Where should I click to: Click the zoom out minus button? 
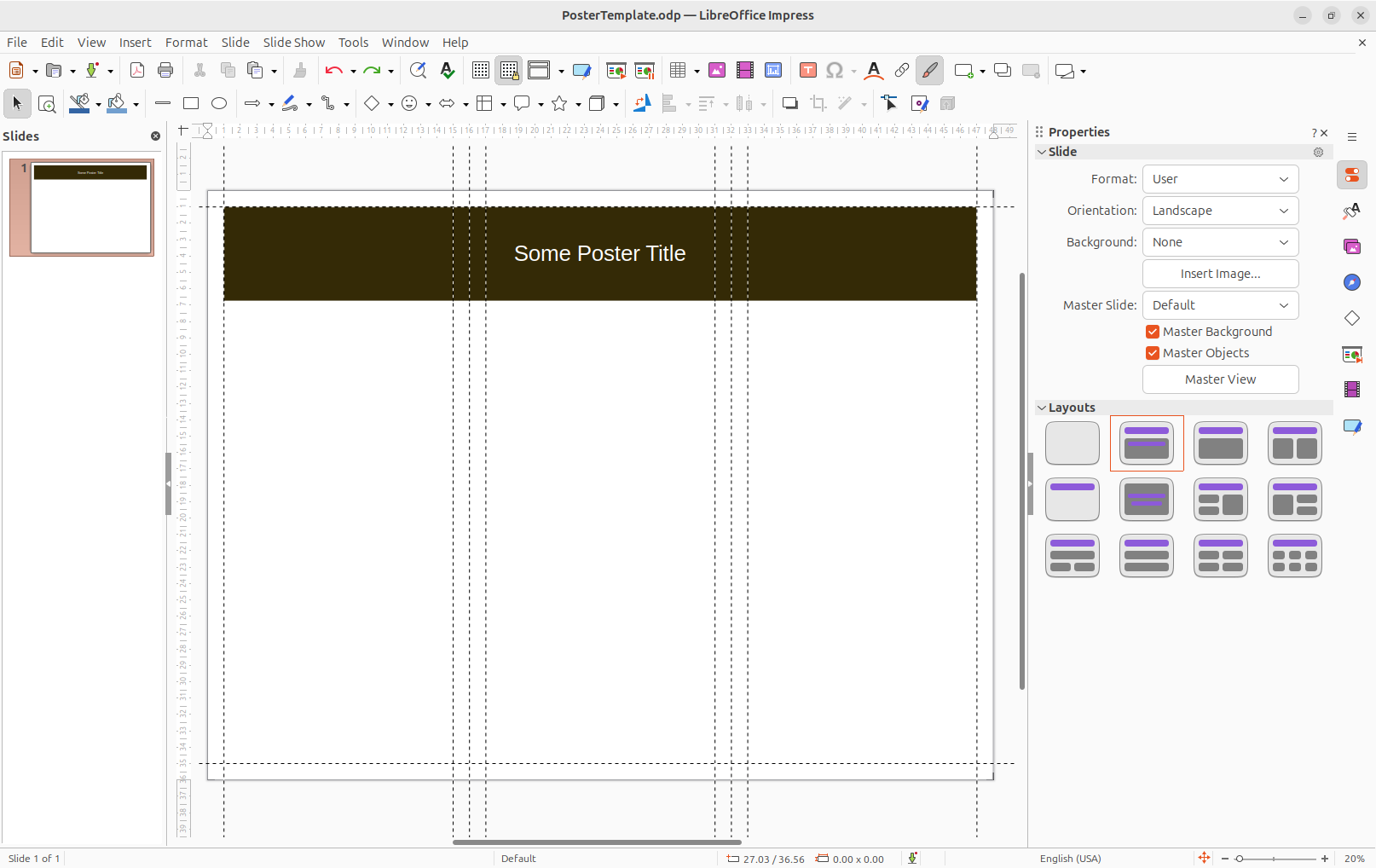pos(1225,859)
